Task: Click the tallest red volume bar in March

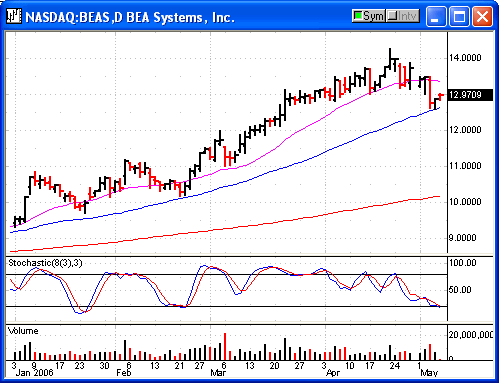Action: click(225, 346)
